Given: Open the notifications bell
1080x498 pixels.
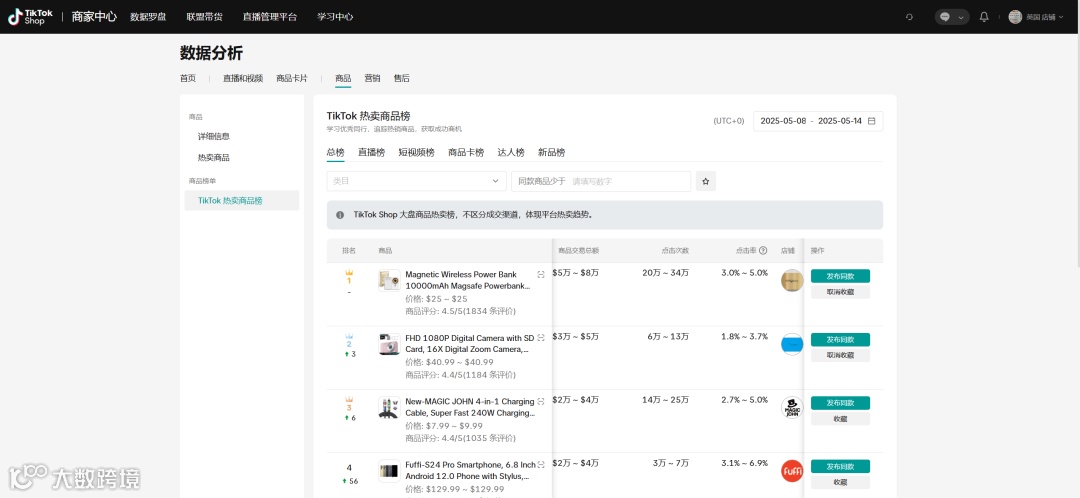Looking at the screenshot, I should pyautogui.click(x=984, y=17).
